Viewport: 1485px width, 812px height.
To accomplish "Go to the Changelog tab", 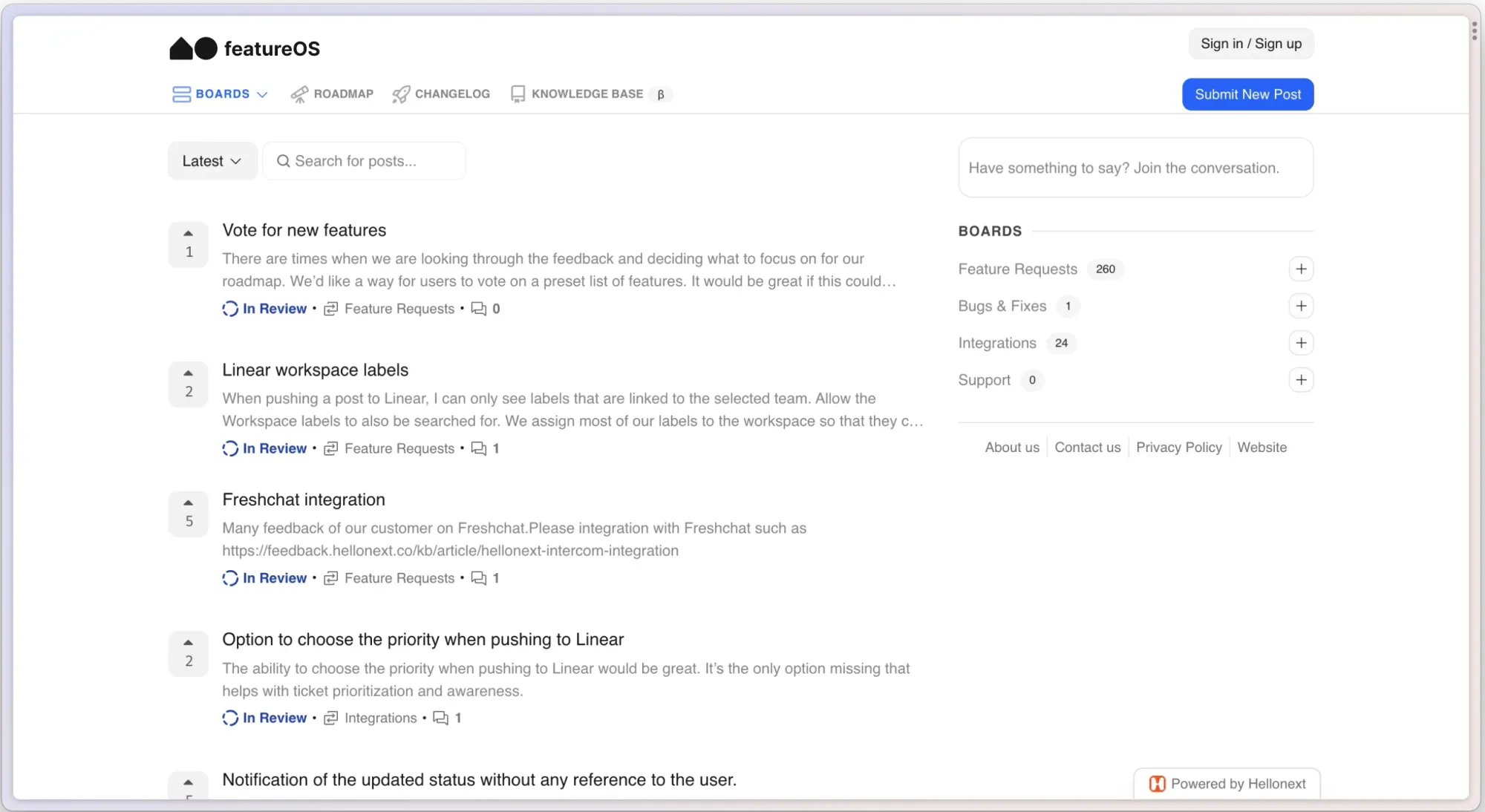I will tap(441, 94).
